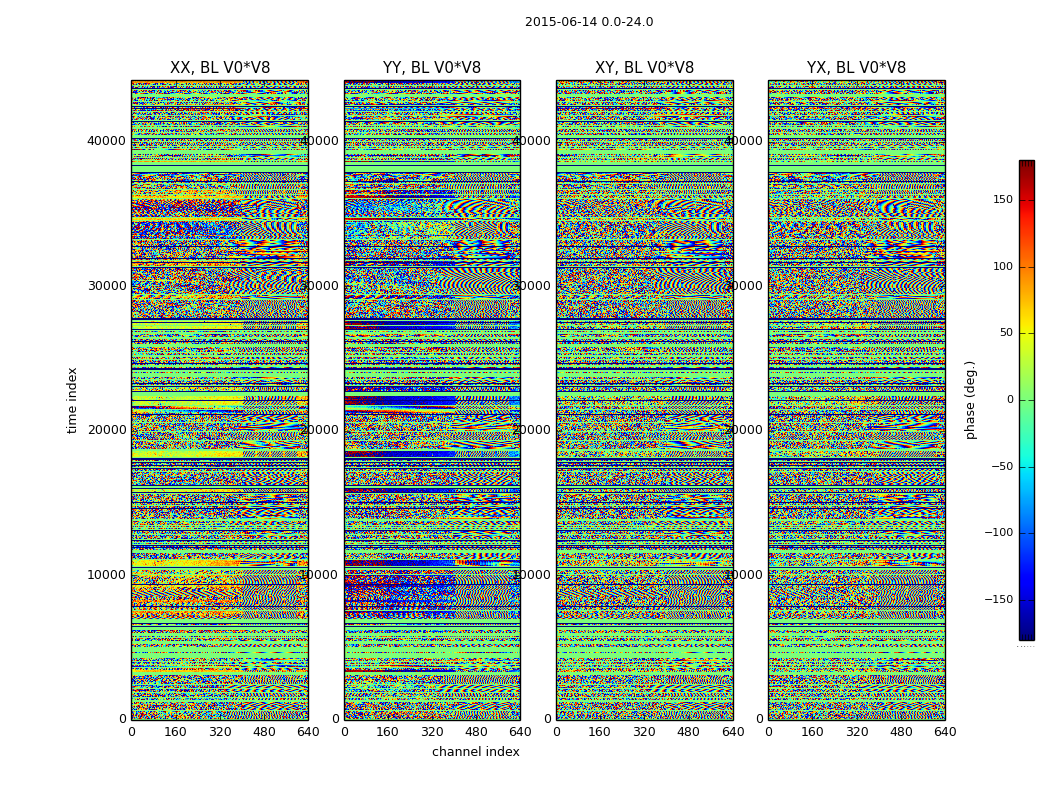The width and height of the screenshot is (1050, 800).
Task: Click the 320 x-tick under YX panel
Action: (856, 732)
